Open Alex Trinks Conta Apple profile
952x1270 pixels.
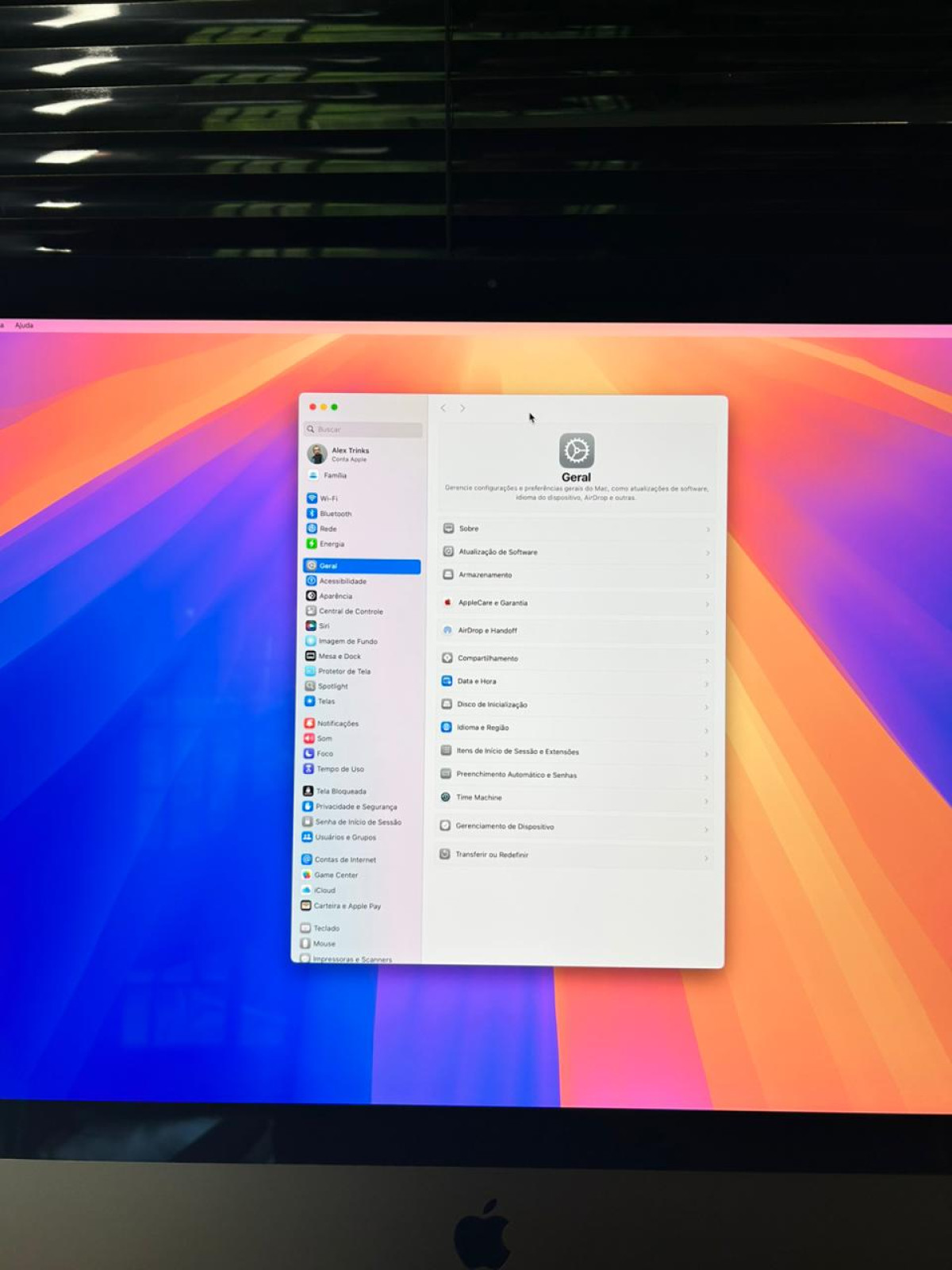click(x=349, y=454)
